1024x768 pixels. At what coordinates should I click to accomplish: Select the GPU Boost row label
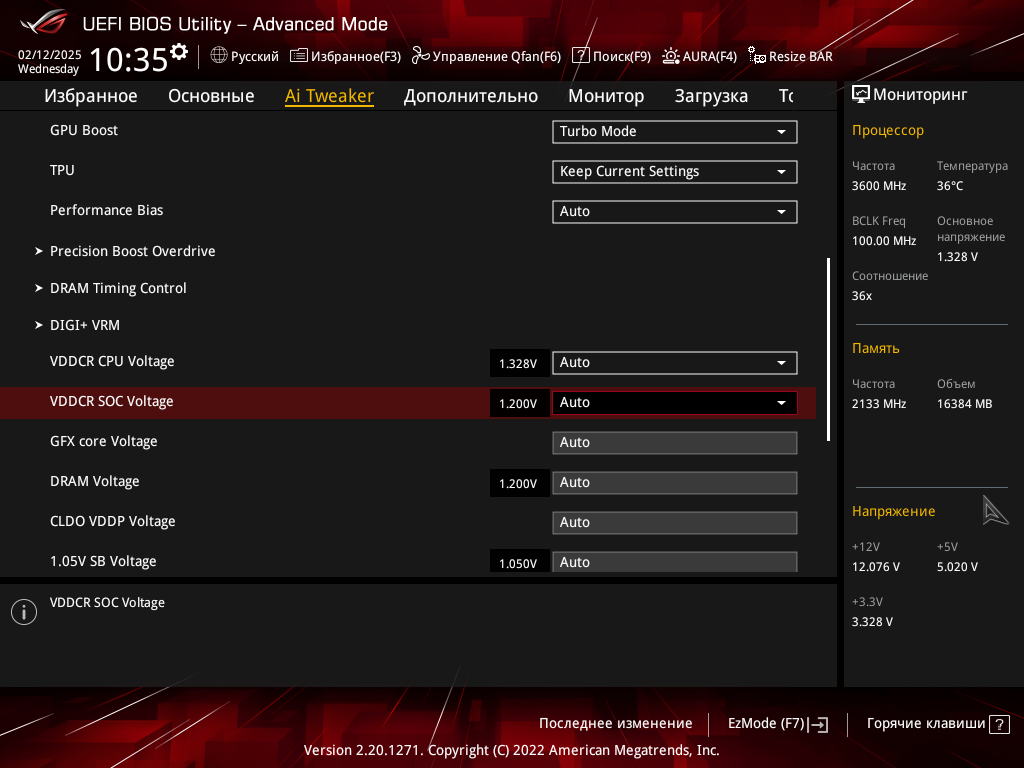coord(84,130)
